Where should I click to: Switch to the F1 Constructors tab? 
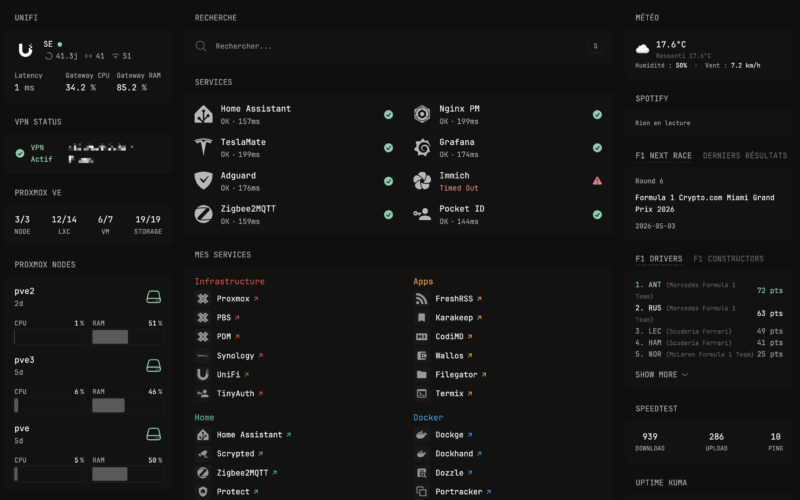[728, 259]
